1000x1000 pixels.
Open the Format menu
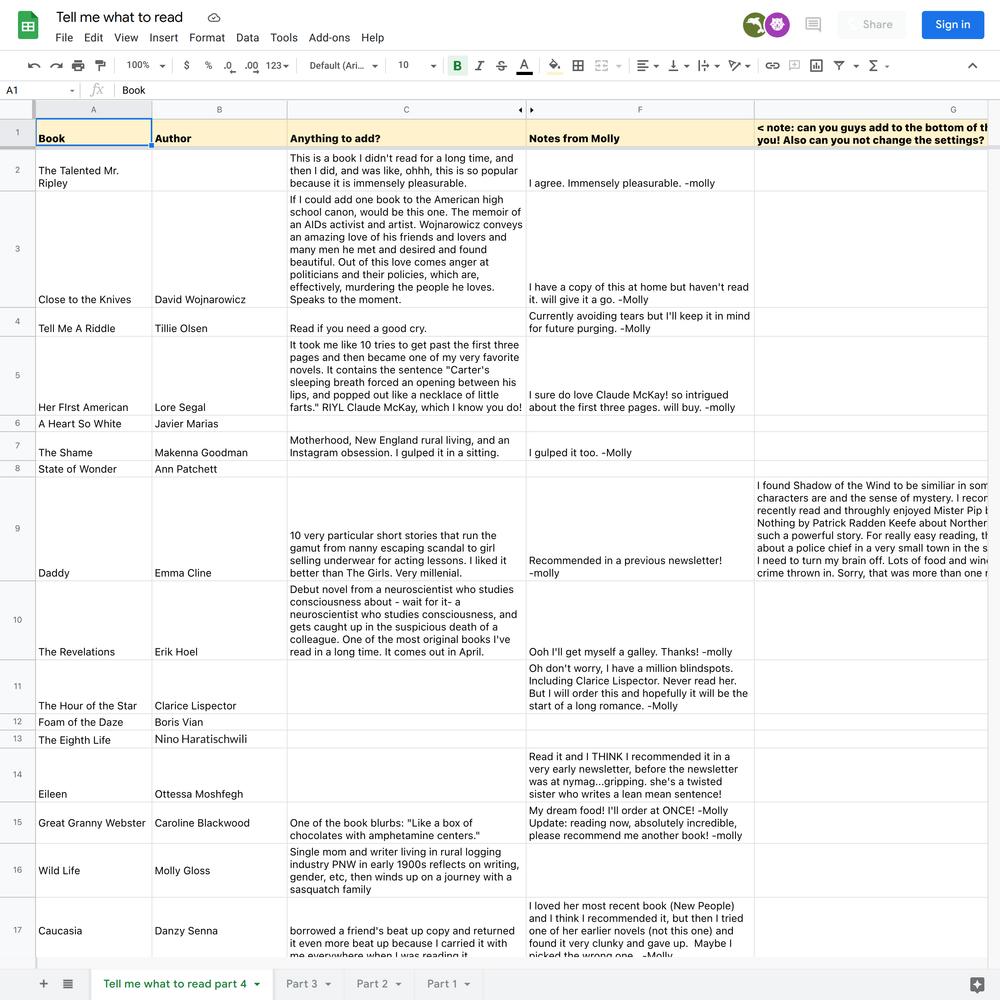[207, 38]
